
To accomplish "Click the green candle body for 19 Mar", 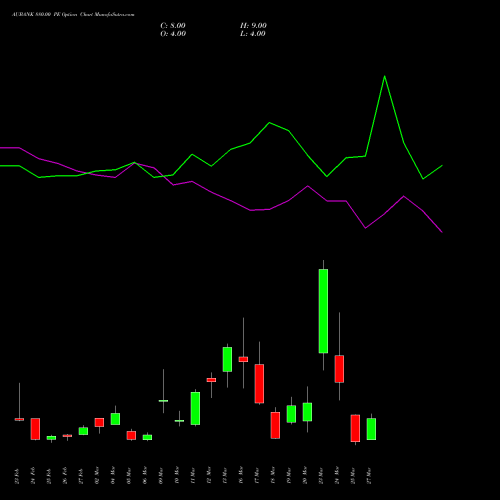I will point(291,414).
